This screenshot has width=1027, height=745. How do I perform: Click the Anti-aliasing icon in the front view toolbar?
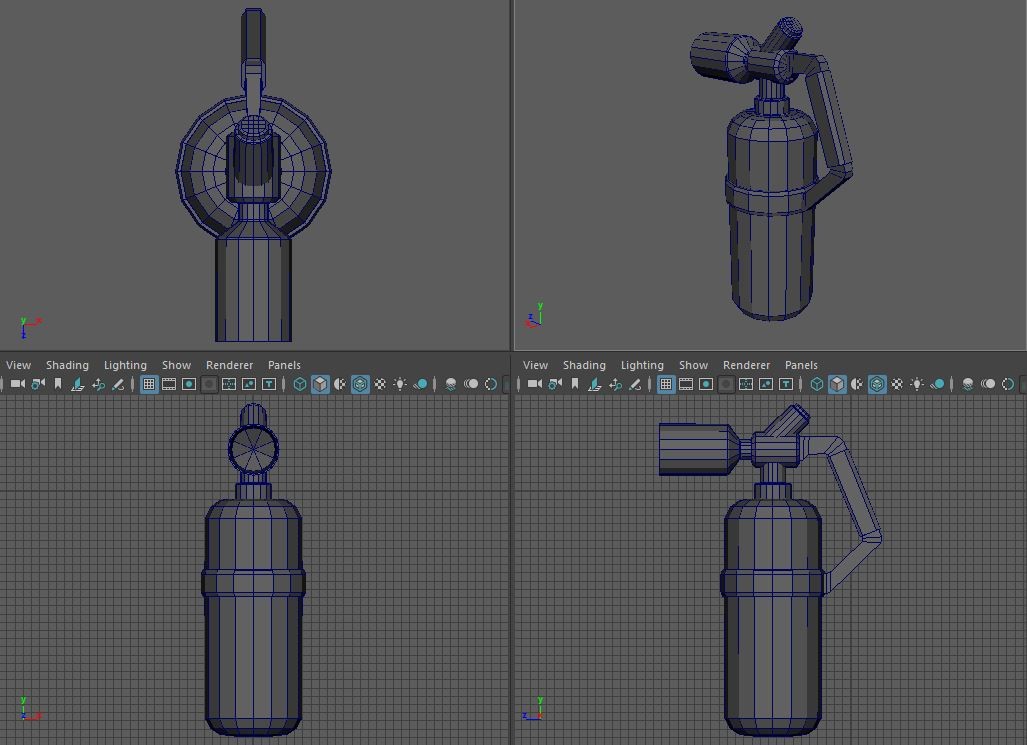[491, 384]
